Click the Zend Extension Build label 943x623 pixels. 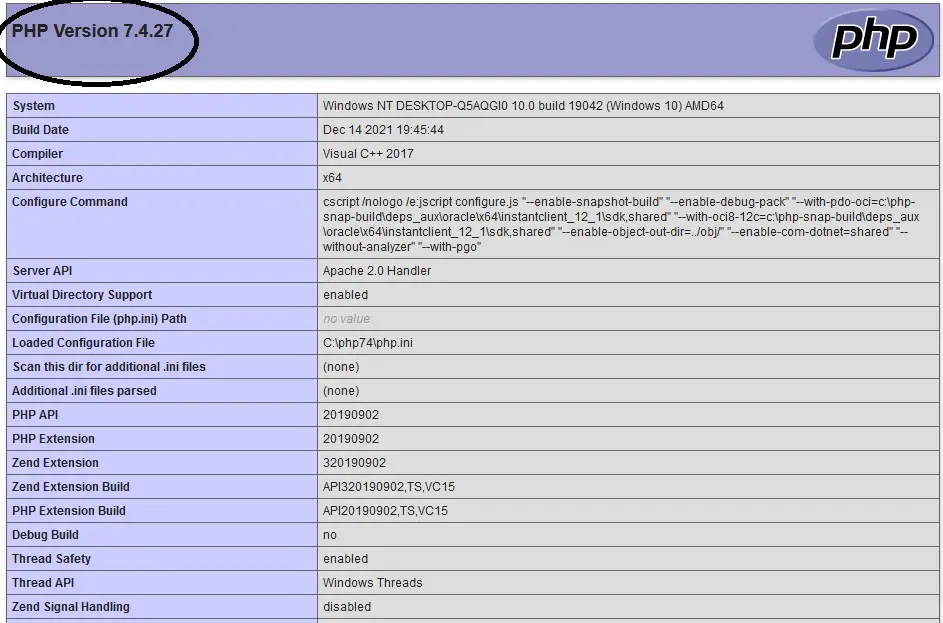[x=71, y=488]
